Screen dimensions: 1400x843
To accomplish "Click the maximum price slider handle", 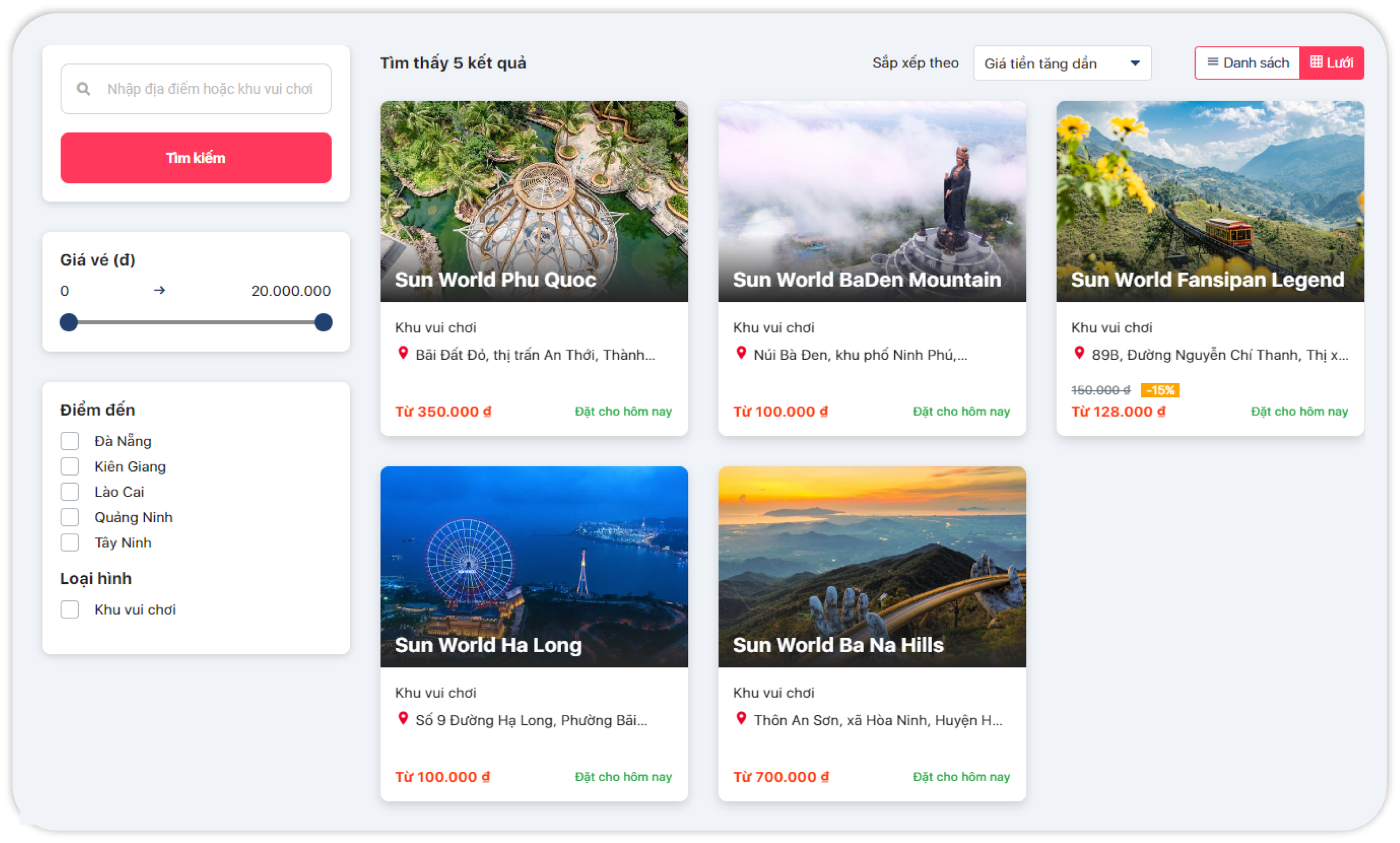I will pyautogui.click(x=323, y=322).
